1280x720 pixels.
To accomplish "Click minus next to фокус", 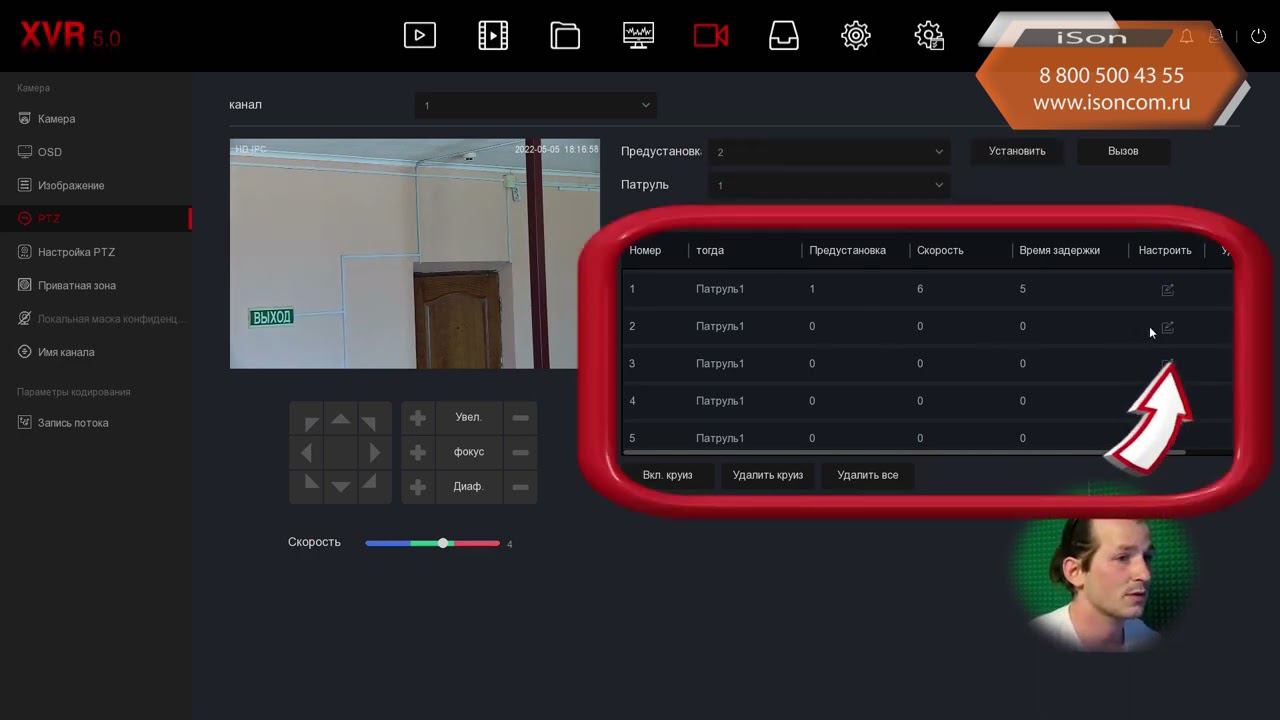I will 520,452.
